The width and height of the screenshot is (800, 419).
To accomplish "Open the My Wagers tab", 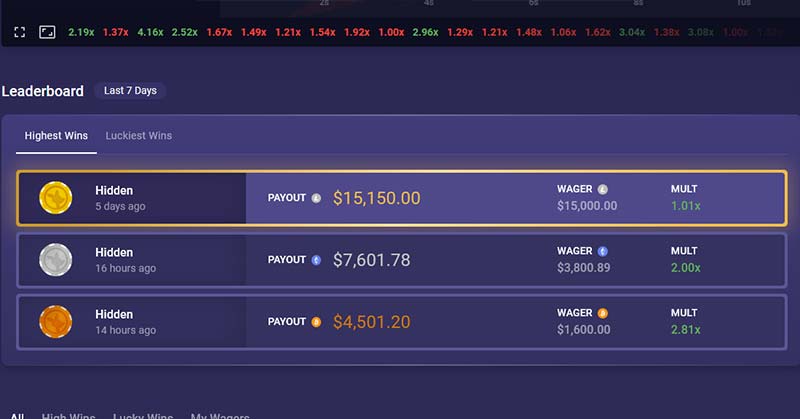I will point(220,416).
